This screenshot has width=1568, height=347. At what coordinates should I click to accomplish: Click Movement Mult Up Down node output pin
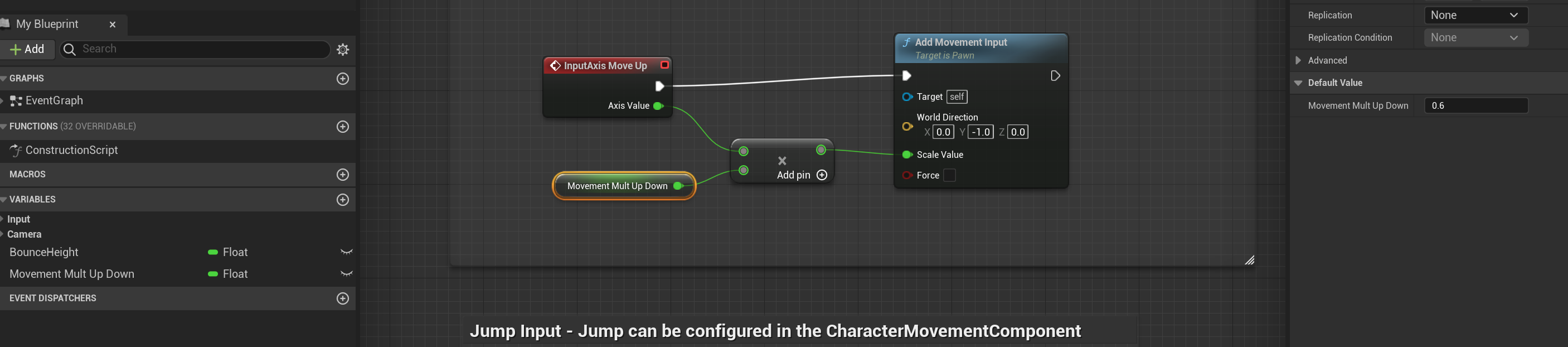click(677, 186)
